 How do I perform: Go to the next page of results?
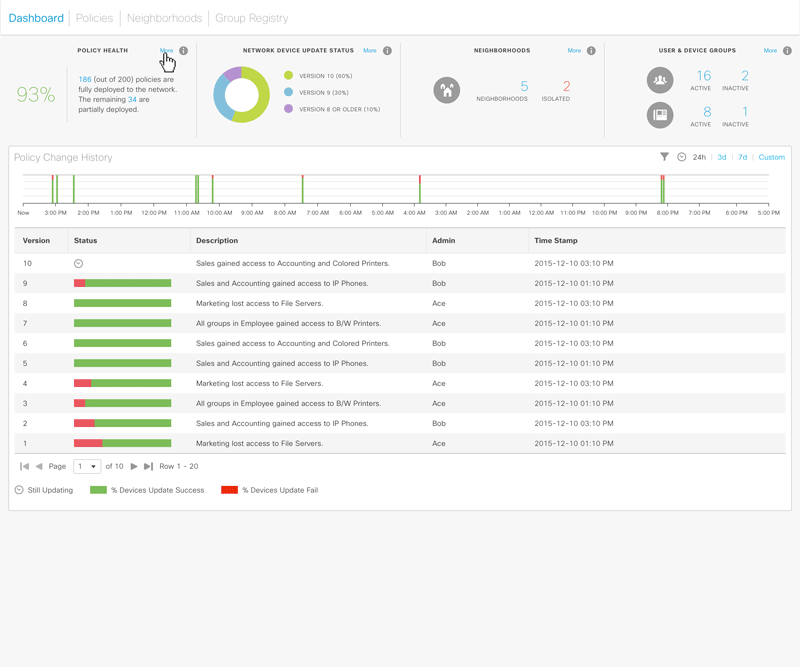[134, 467]
